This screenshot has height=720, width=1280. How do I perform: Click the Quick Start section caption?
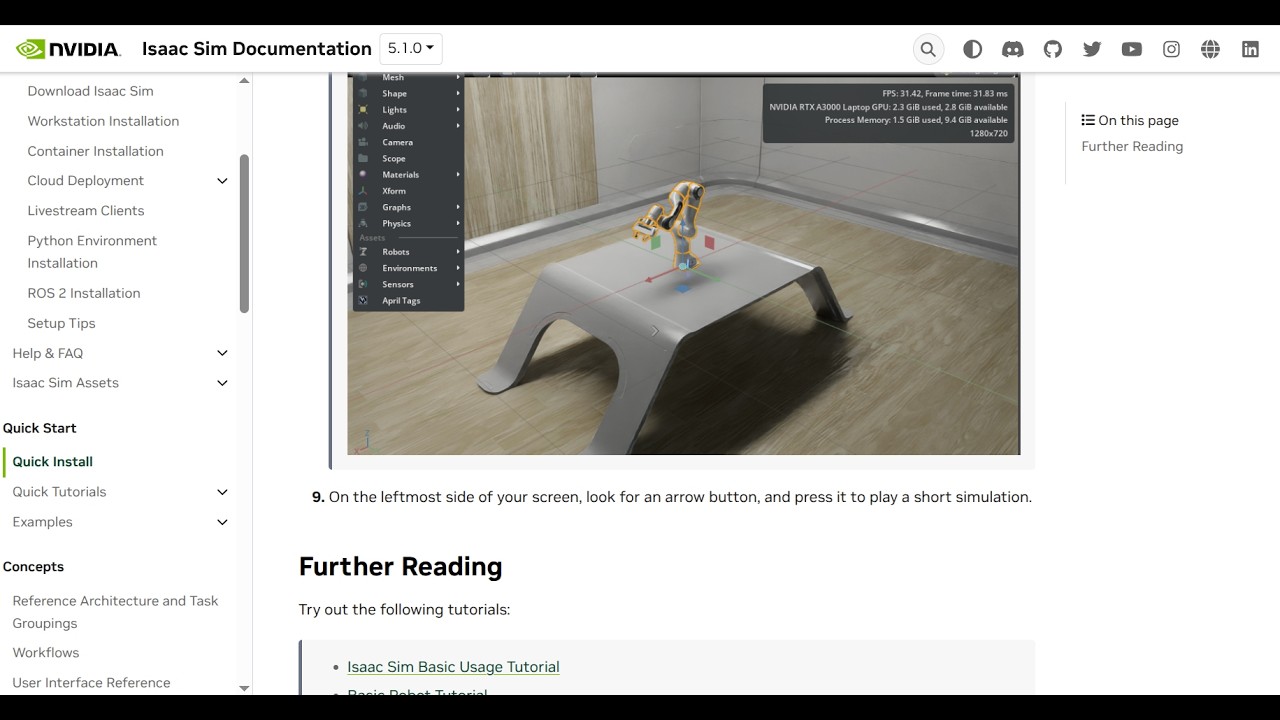[40, 428]
